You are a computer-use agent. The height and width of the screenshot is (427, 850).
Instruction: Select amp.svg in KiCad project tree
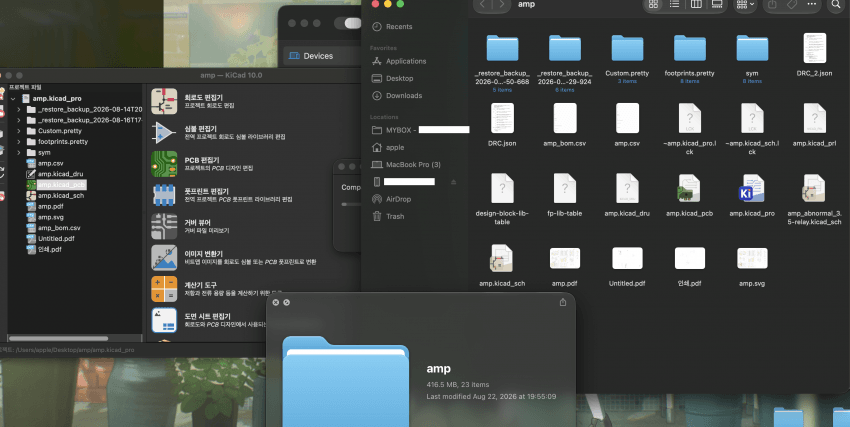50,217
